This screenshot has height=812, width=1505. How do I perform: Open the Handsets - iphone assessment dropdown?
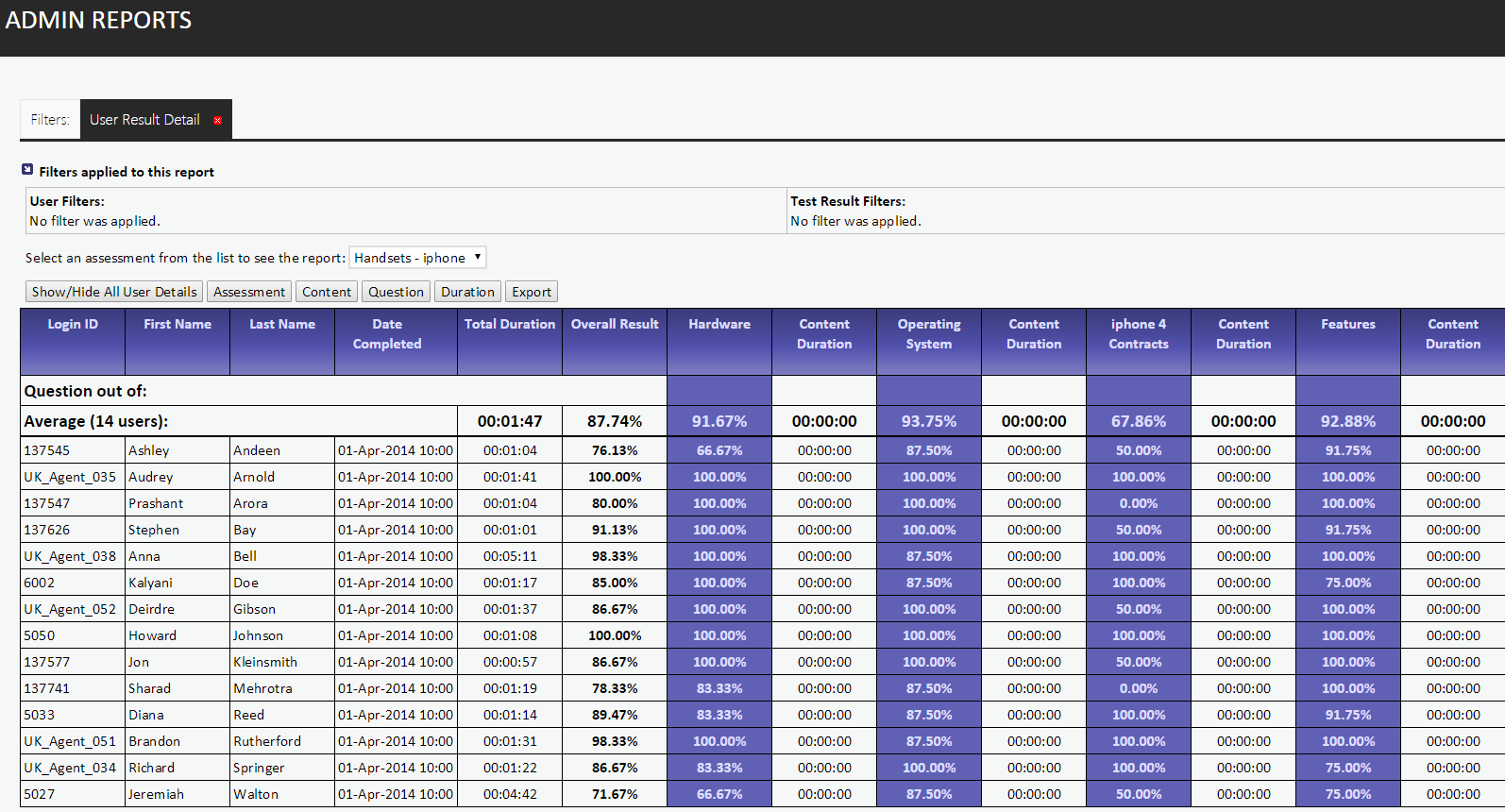point(417,258)
